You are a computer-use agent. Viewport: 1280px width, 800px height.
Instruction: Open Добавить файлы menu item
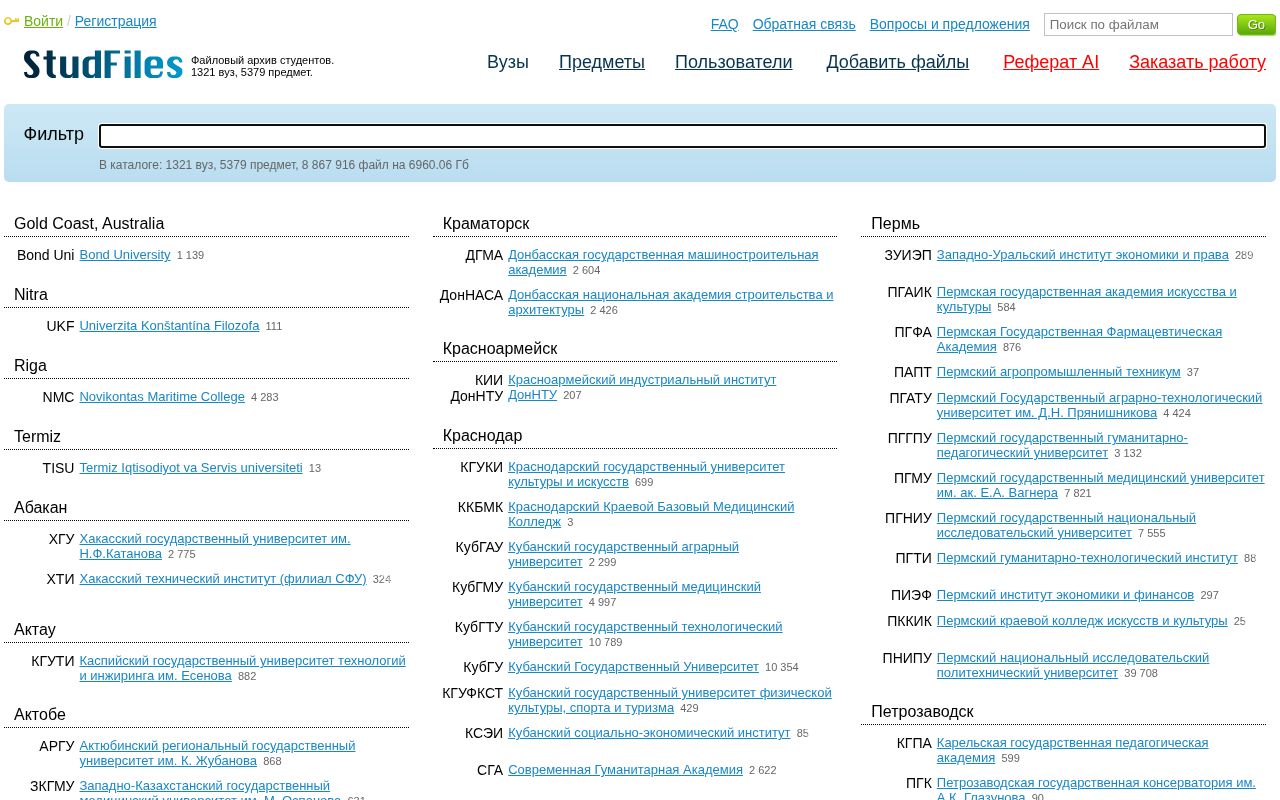pos(897,62)
